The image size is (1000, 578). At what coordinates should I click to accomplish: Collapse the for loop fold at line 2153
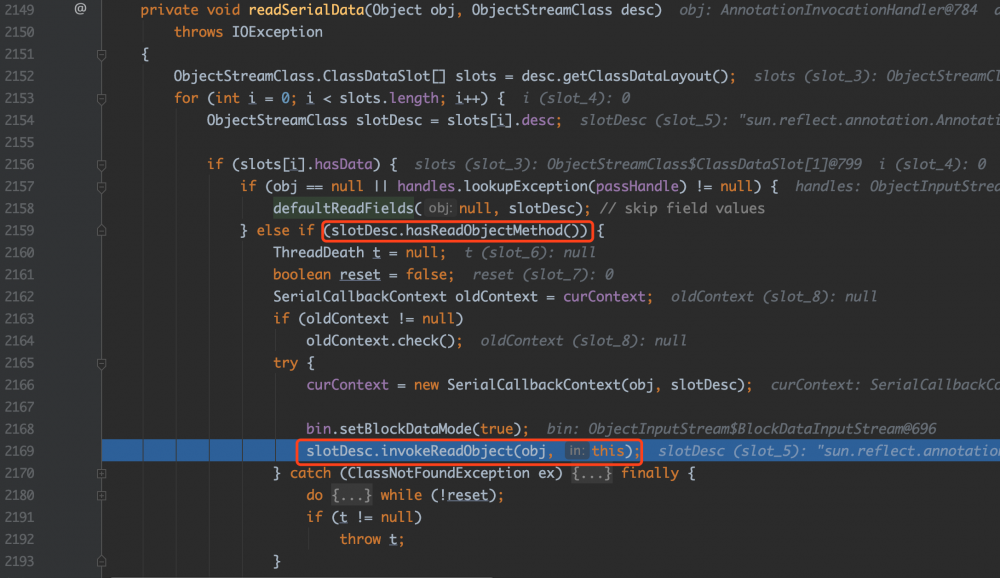point(101,99)
